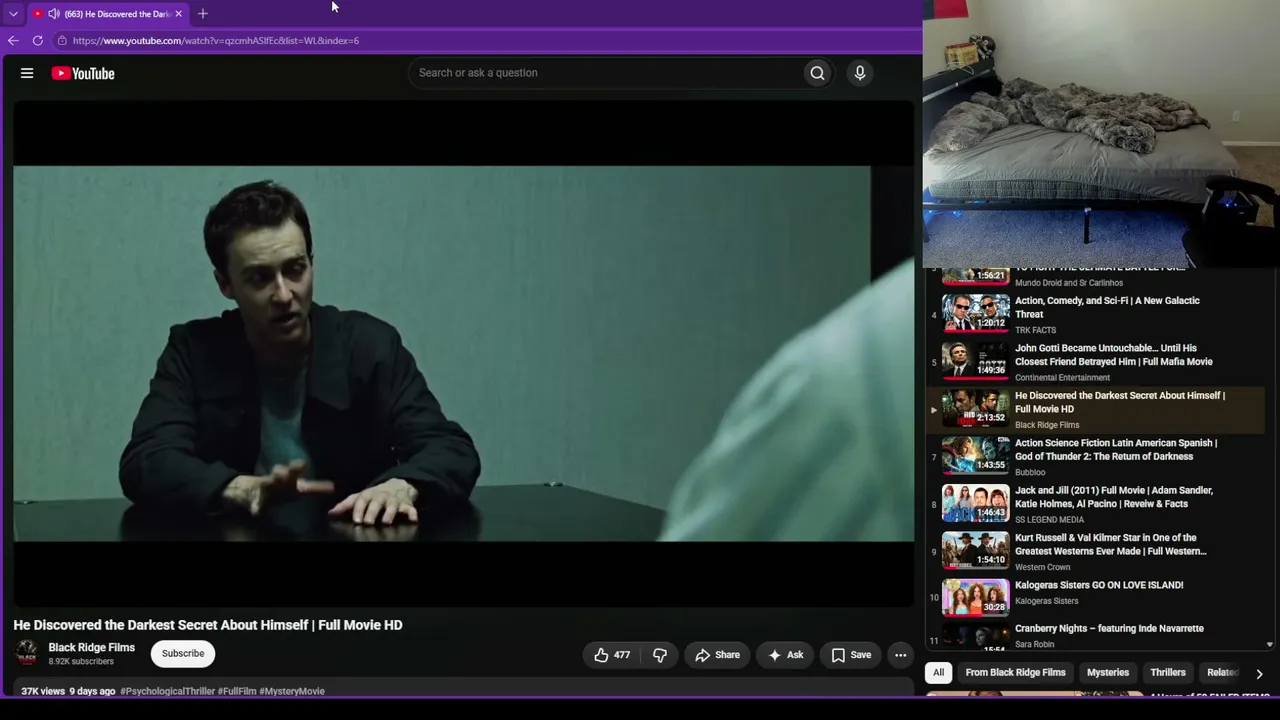Image resolution: width=1280 pixels, height=720 pixels.
Task: Click 'Kalogeras Sisters' channel name under the title
Action: [1046, 601]
